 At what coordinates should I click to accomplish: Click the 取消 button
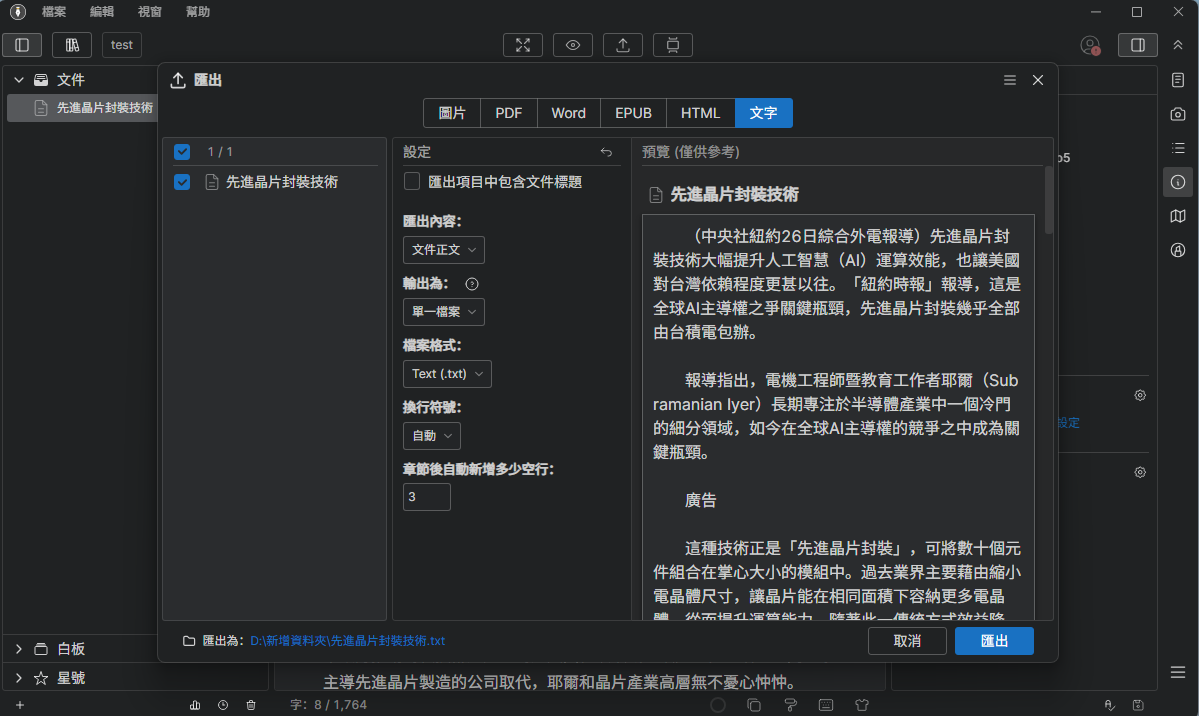coord(907,641)
